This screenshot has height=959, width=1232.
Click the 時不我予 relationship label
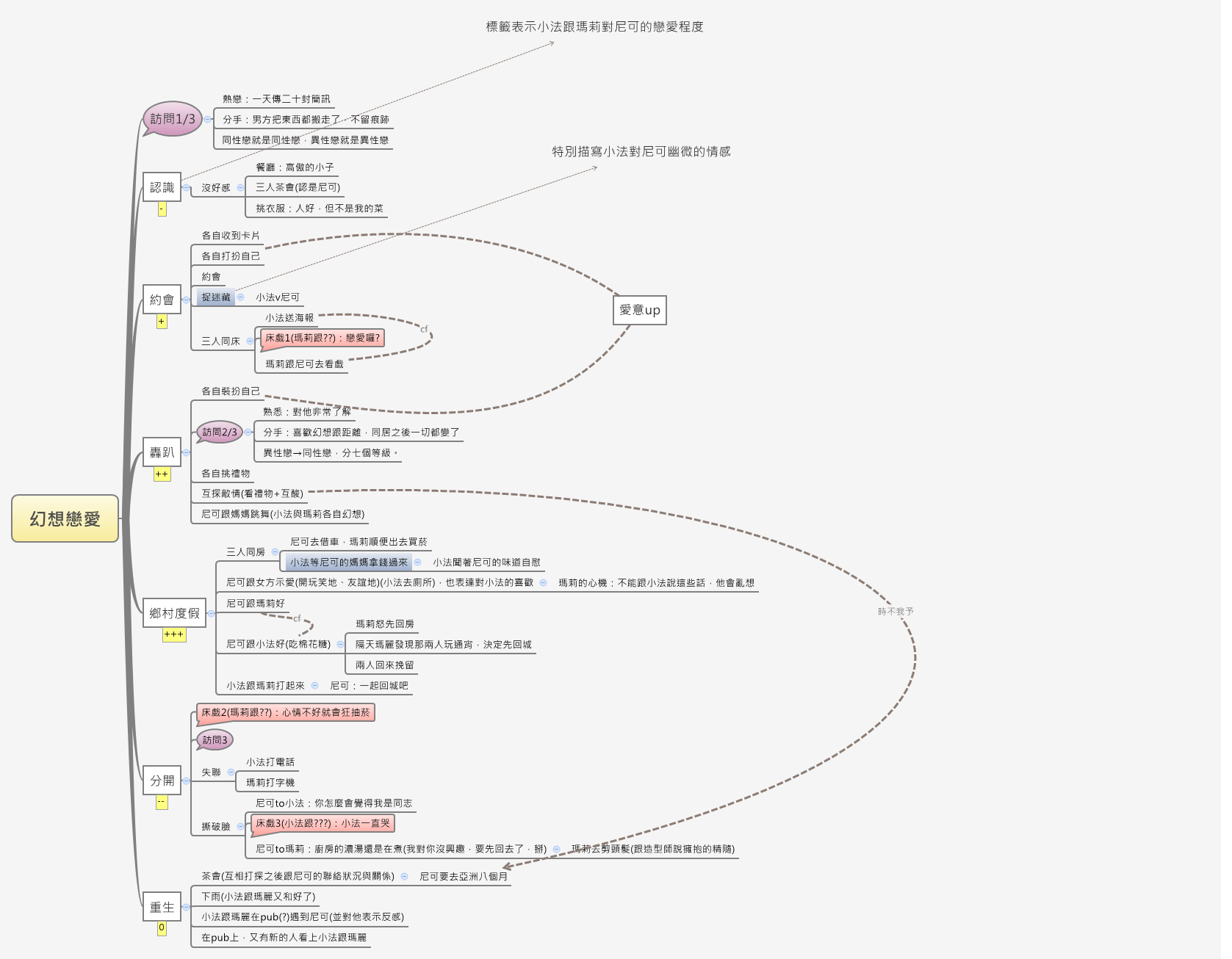click(896, 611)
